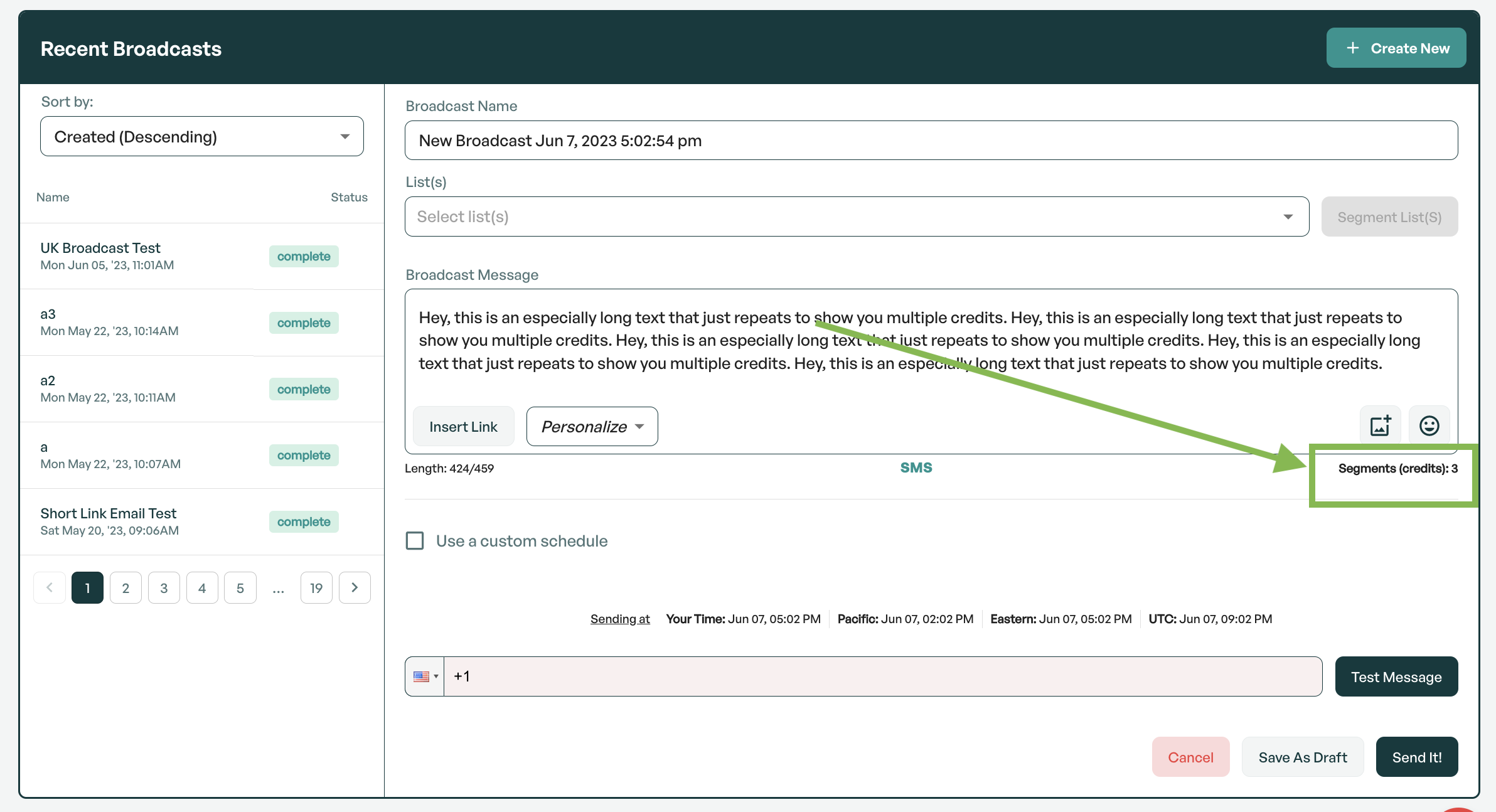Click the Insert Link button

pos(463,427)
